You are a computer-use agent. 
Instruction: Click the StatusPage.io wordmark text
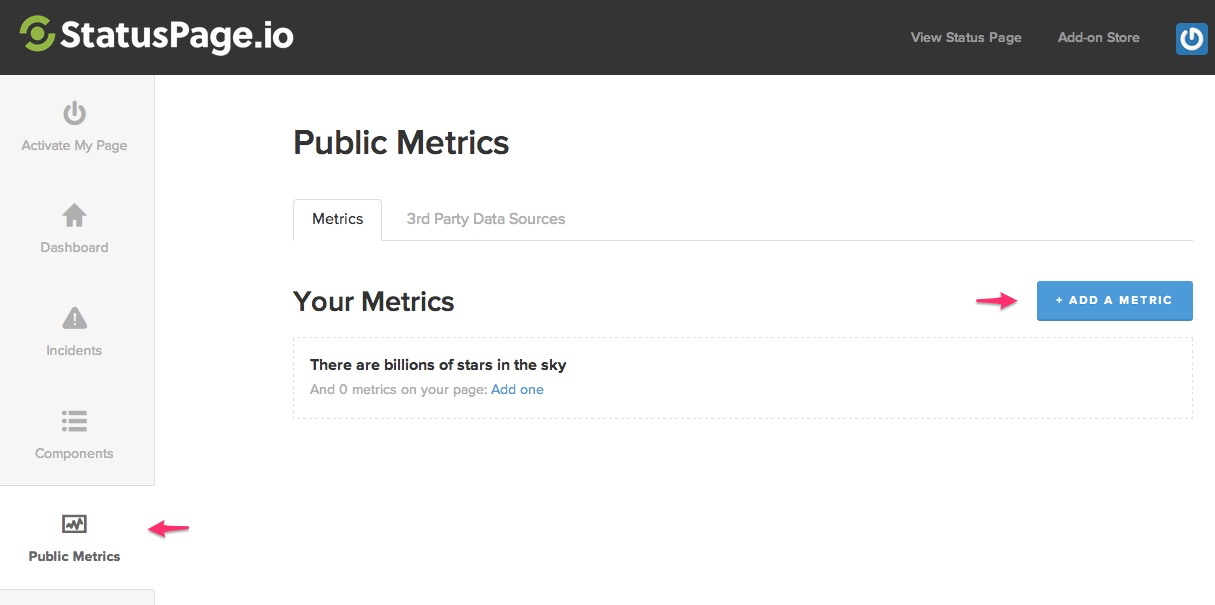pyautogui.click(x=177, y=36)
